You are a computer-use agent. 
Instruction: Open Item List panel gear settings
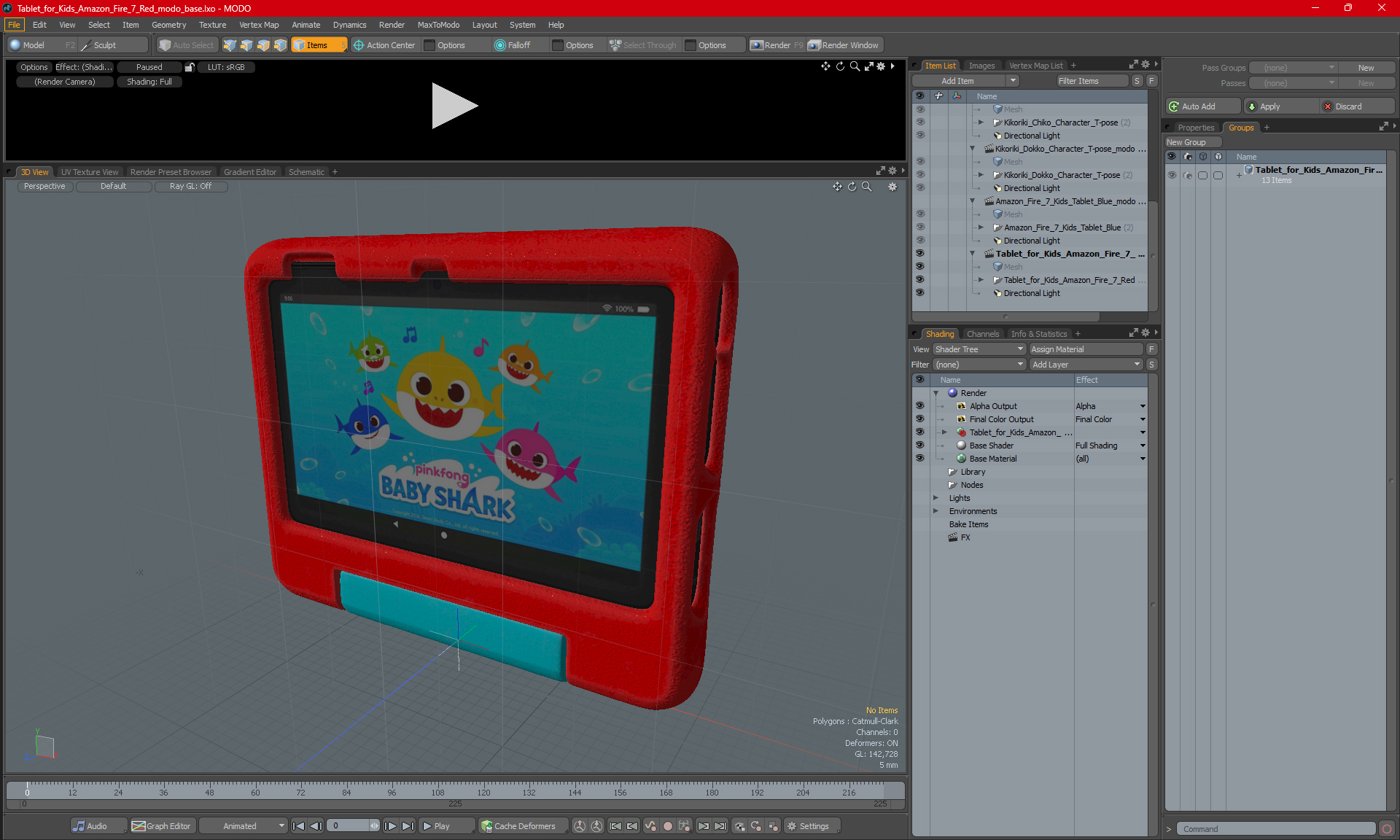click(1145, 65)
